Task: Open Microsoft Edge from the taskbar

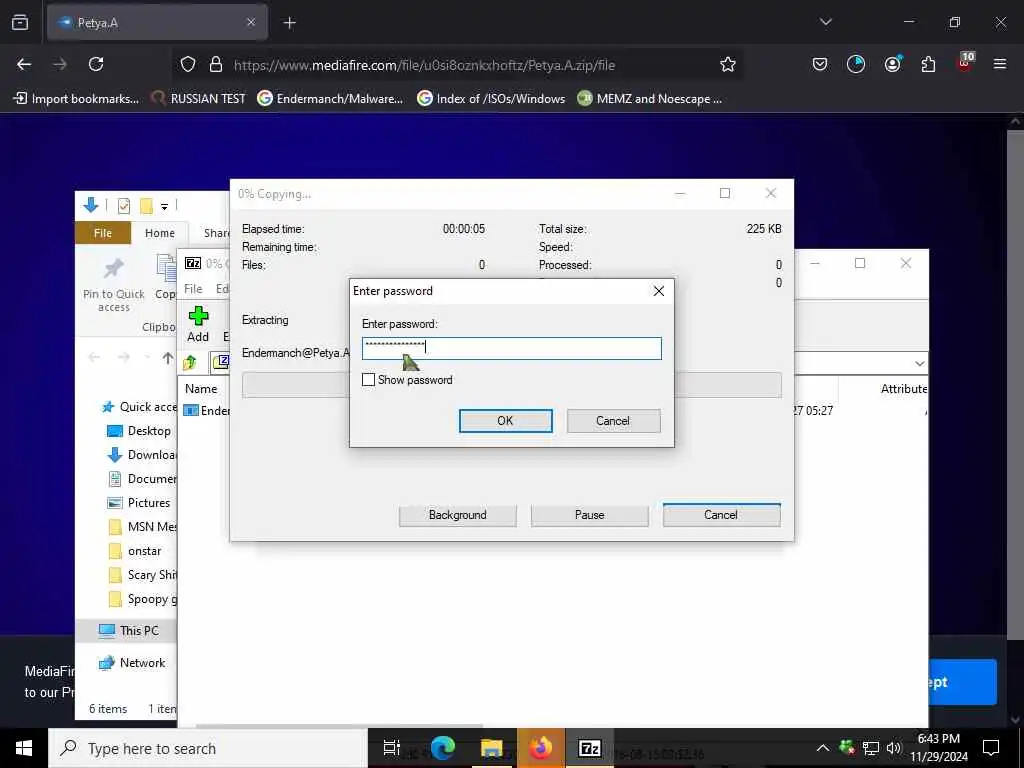Action: (442, 748)
